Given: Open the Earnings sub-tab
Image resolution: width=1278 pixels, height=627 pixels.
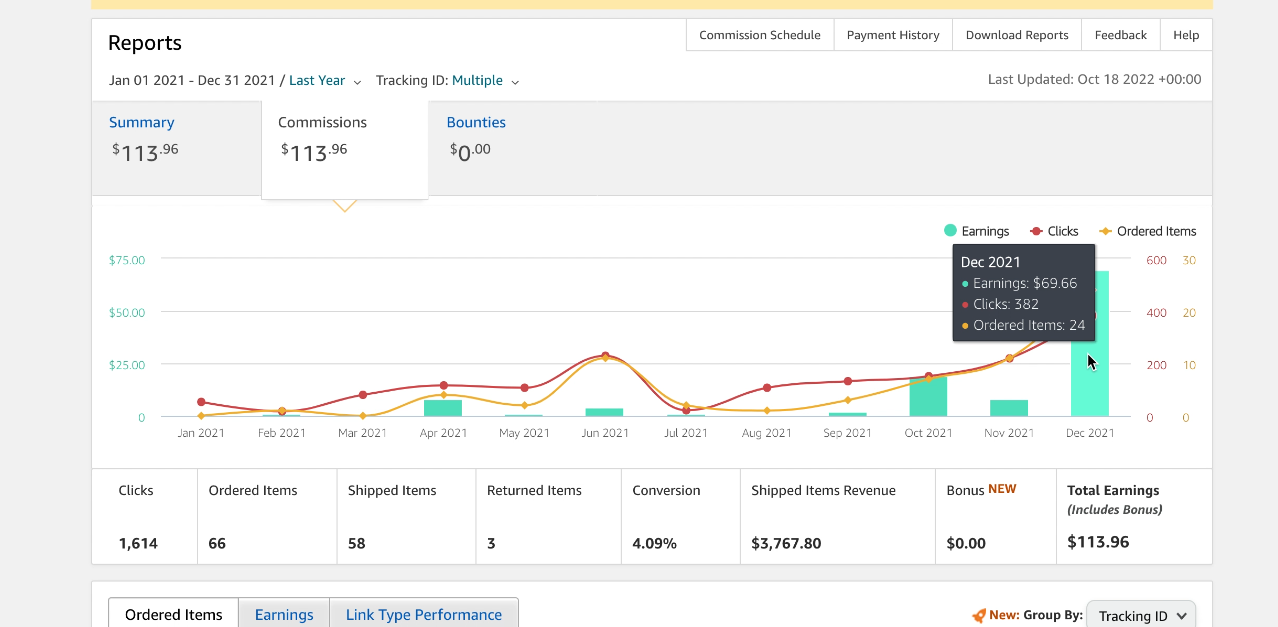Looking at the screenshot, I should pyautogui.click(x=284, y=614).
